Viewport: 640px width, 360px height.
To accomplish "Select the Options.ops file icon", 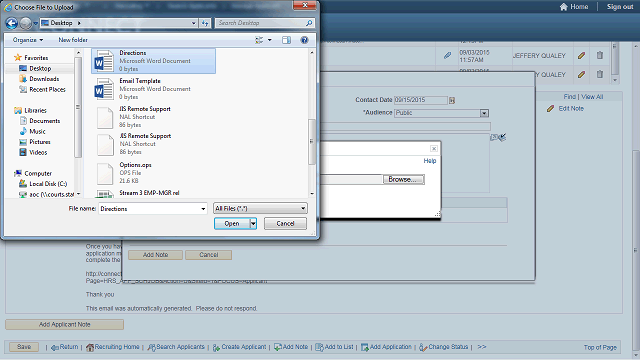I will (x=105, y=173).
